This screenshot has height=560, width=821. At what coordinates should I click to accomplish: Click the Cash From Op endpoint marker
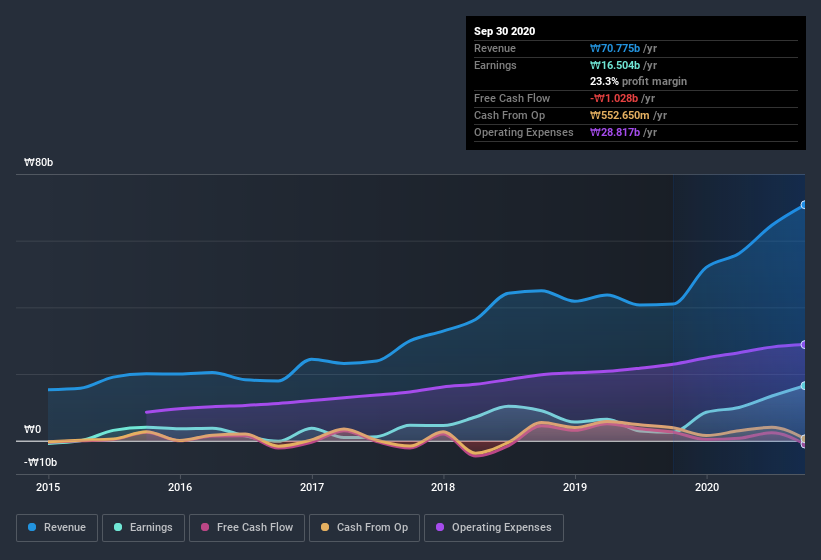click(804, 439)
